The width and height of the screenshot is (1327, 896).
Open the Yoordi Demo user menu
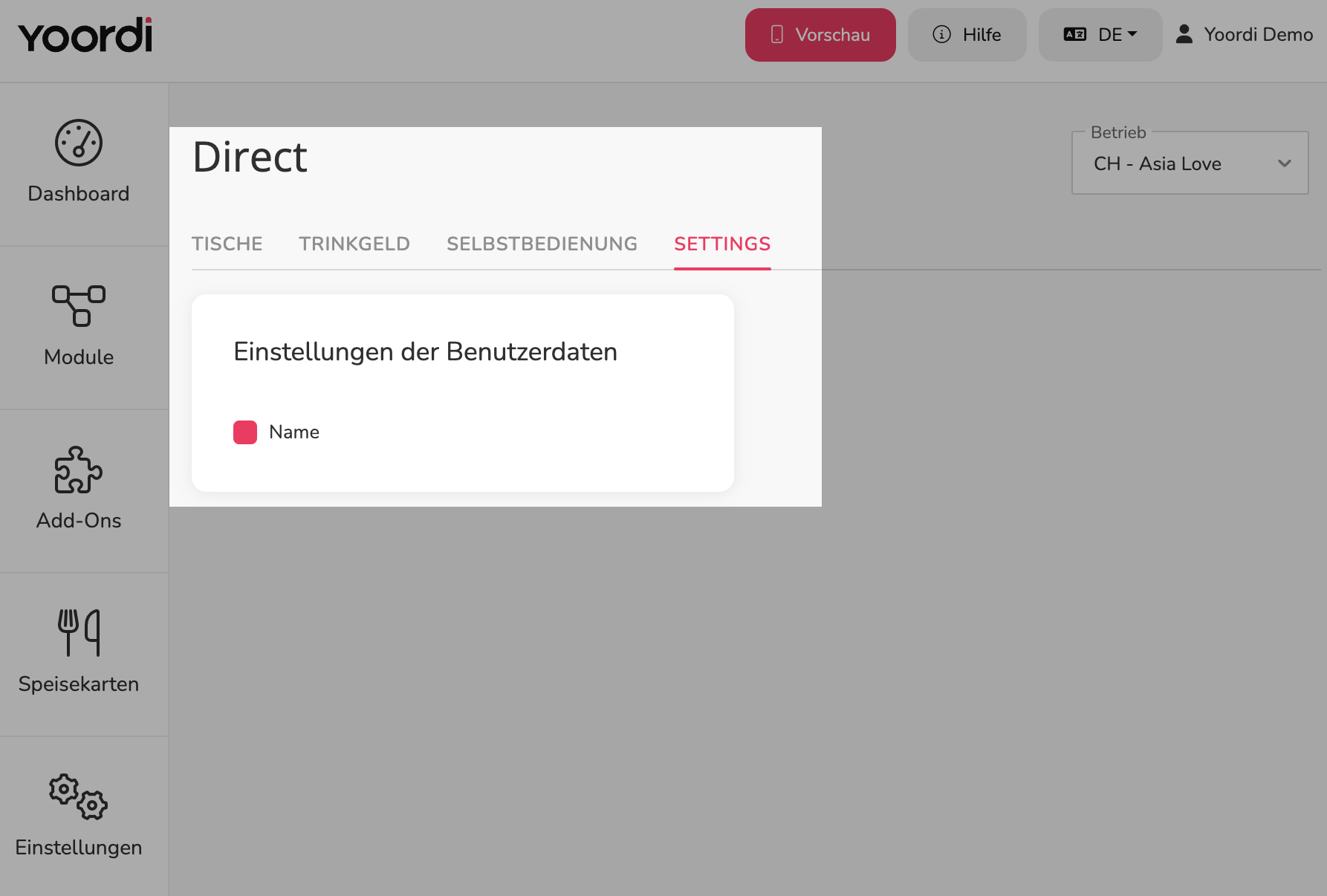tap(1245, 34)
